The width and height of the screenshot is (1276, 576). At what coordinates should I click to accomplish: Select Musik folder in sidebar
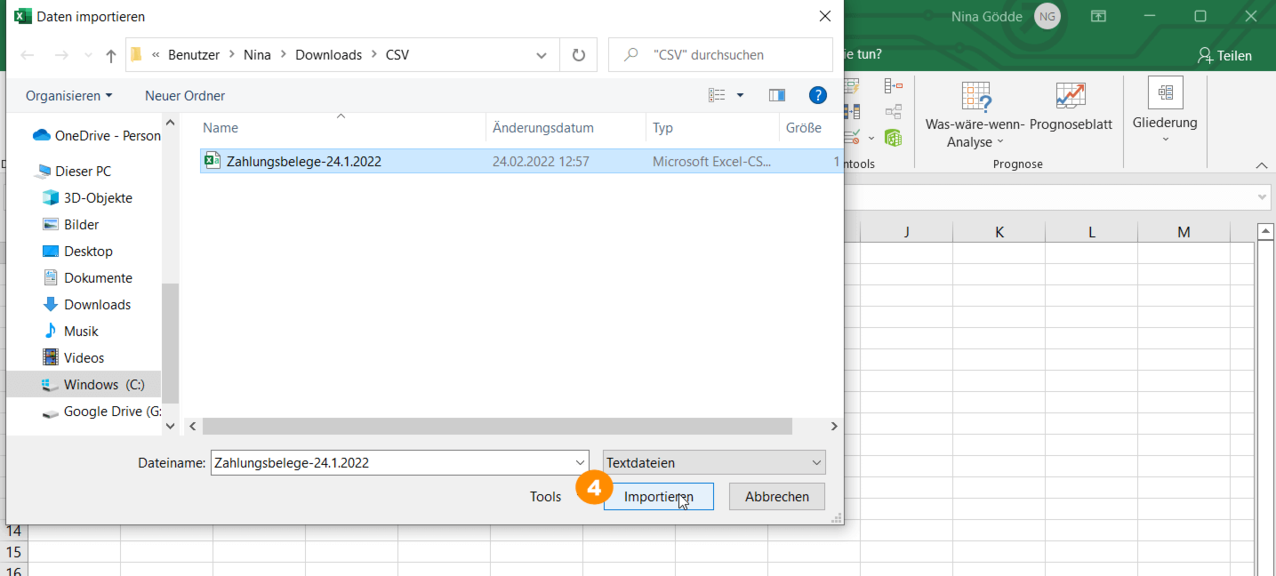click(x=70, y=331)
